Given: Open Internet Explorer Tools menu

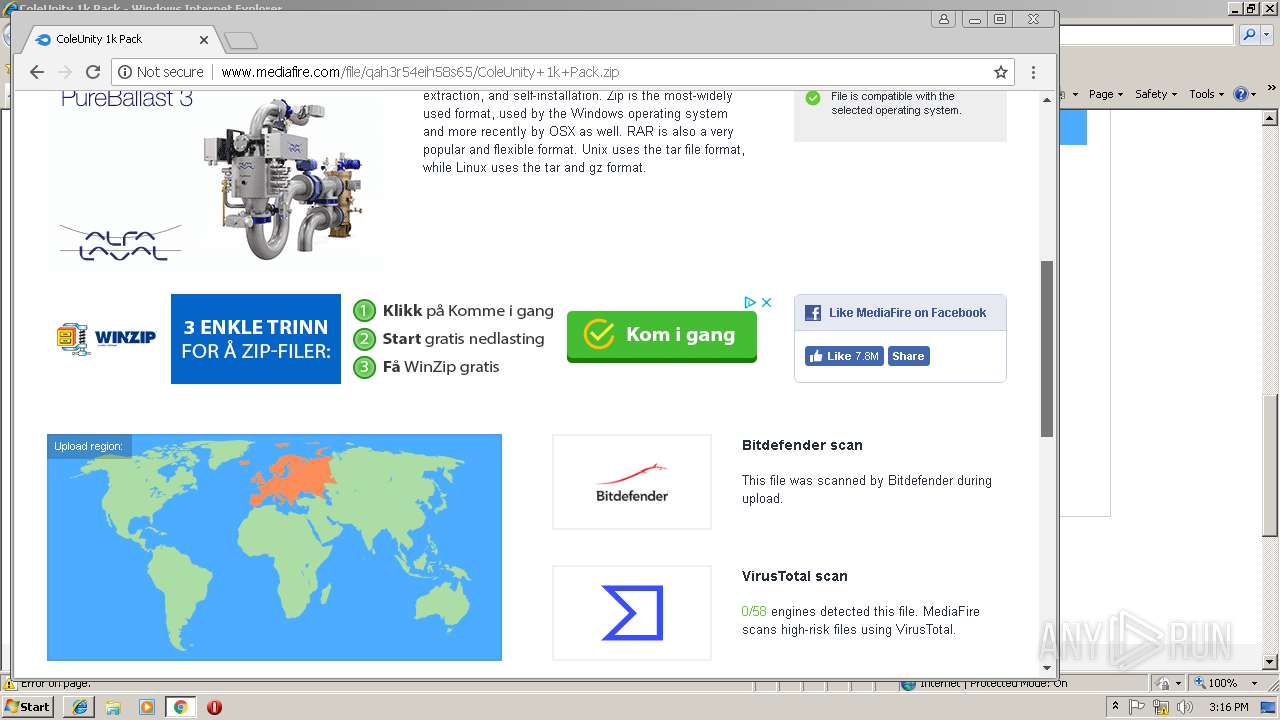Looking at the screenshot, I should [x=1206, y=94].
